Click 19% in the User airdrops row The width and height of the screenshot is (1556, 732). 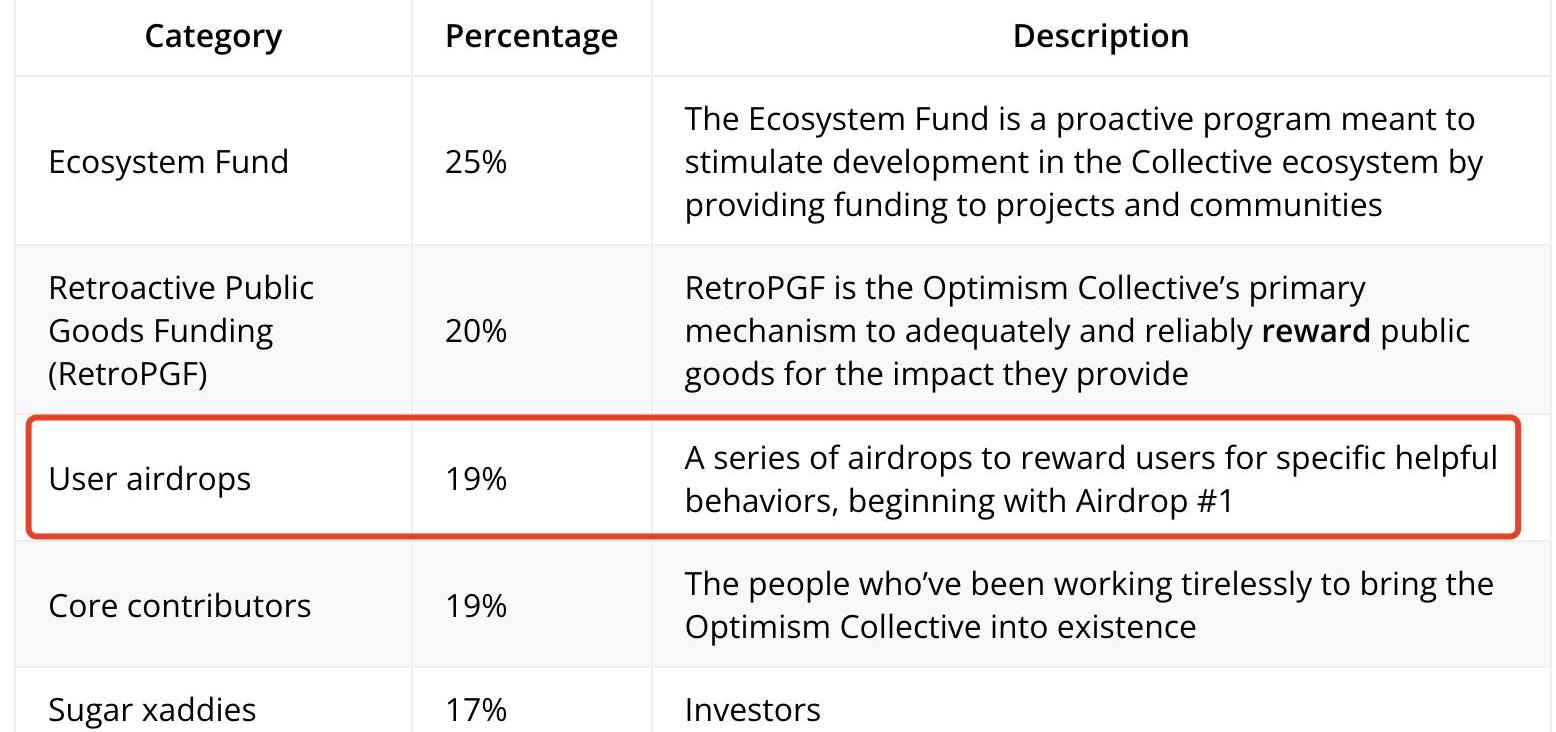point(476,479)
